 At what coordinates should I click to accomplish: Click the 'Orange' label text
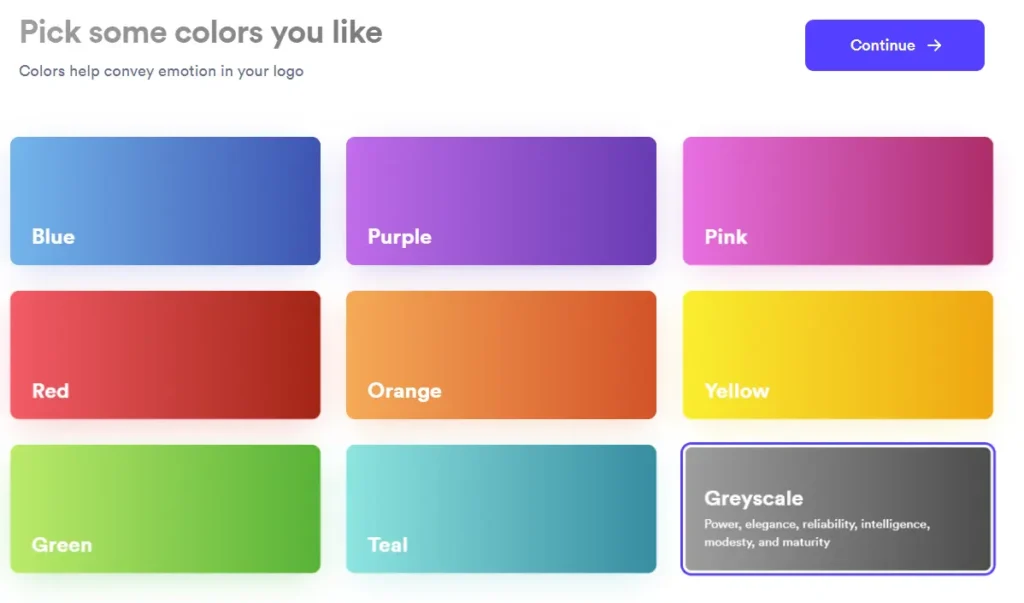coord(404,391)
